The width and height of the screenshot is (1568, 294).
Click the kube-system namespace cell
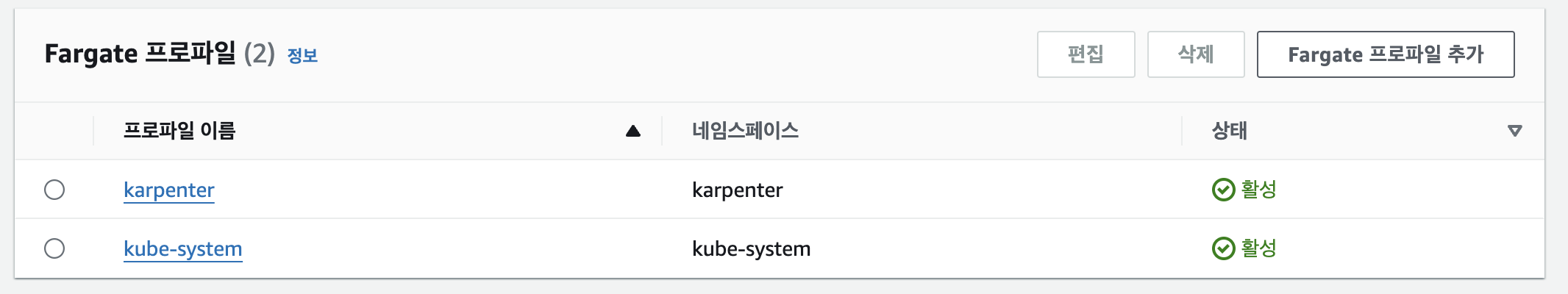click(x=752, y=249)
